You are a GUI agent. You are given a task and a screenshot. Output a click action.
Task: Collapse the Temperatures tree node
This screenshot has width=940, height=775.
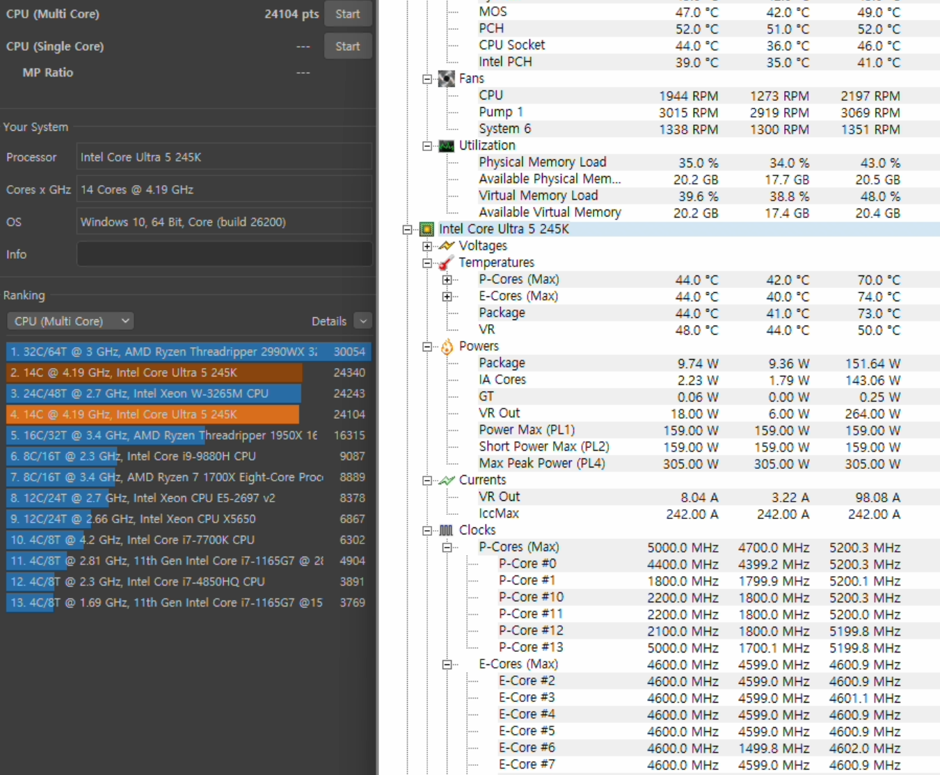[427, 263]
